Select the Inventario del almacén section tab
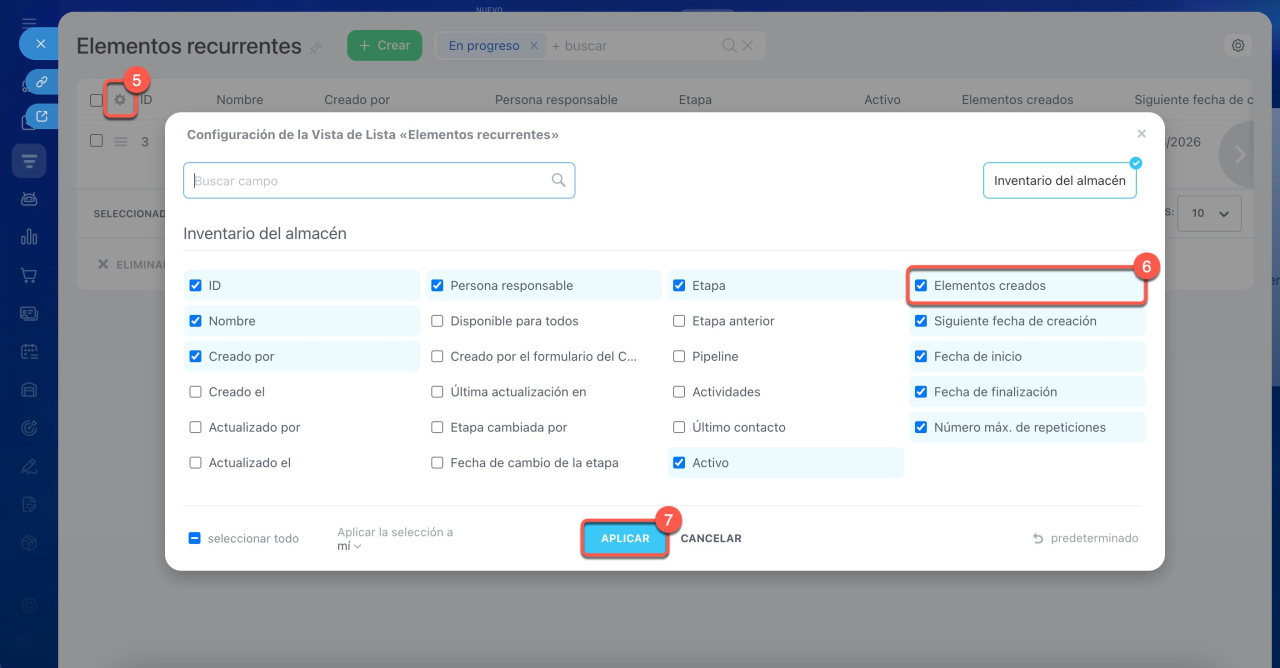This screenshot has height=668, width=1280. pos(1059,181)
